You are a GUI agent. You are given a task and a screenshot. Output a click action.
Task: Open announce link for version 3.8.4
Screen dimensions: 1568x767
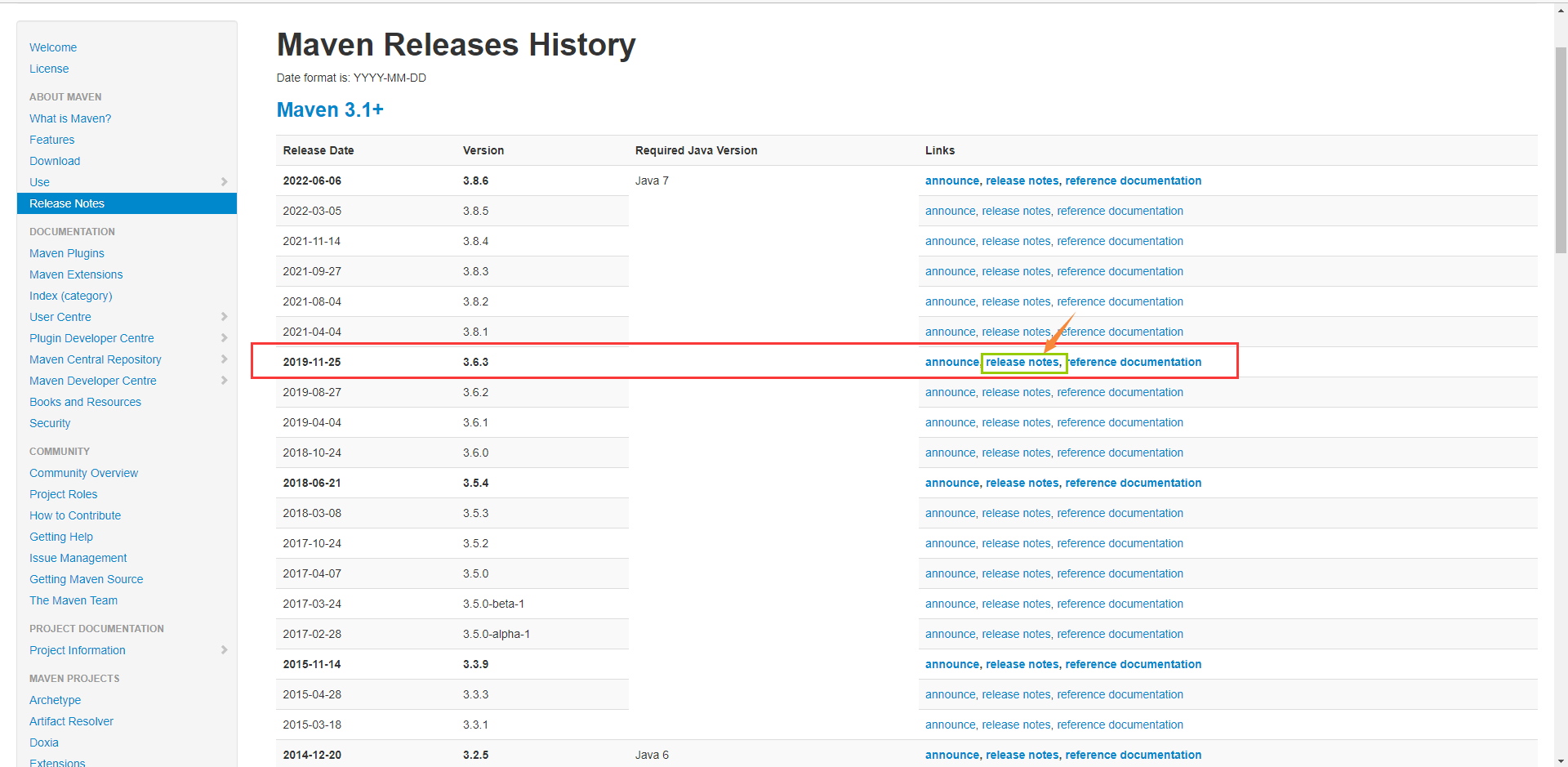[x=950, y=241]
